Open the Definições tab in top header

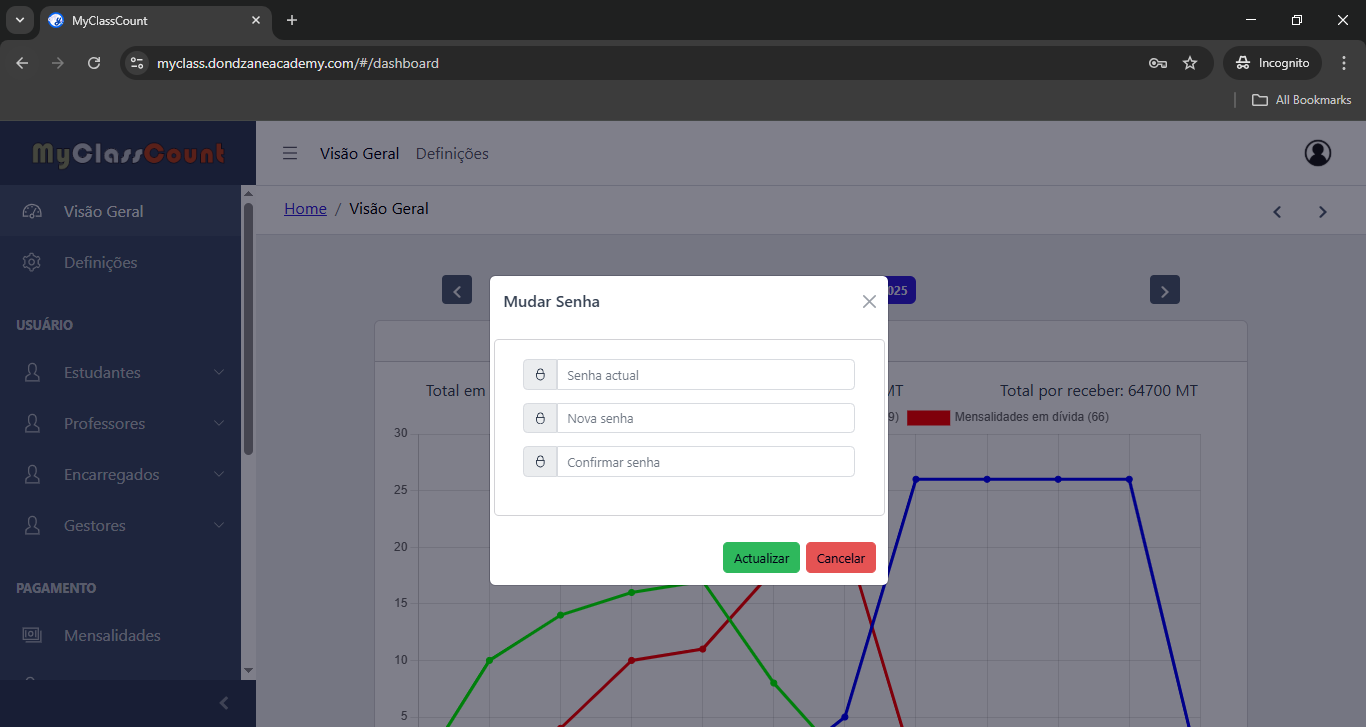pos(452,153)
